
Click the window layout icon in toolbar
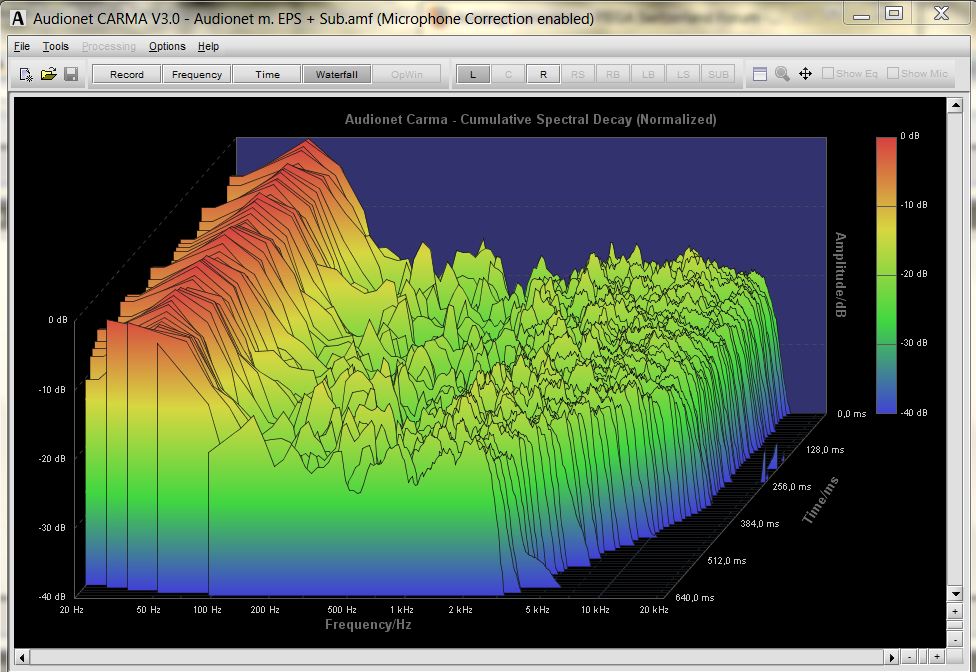[x=760, y=74]
